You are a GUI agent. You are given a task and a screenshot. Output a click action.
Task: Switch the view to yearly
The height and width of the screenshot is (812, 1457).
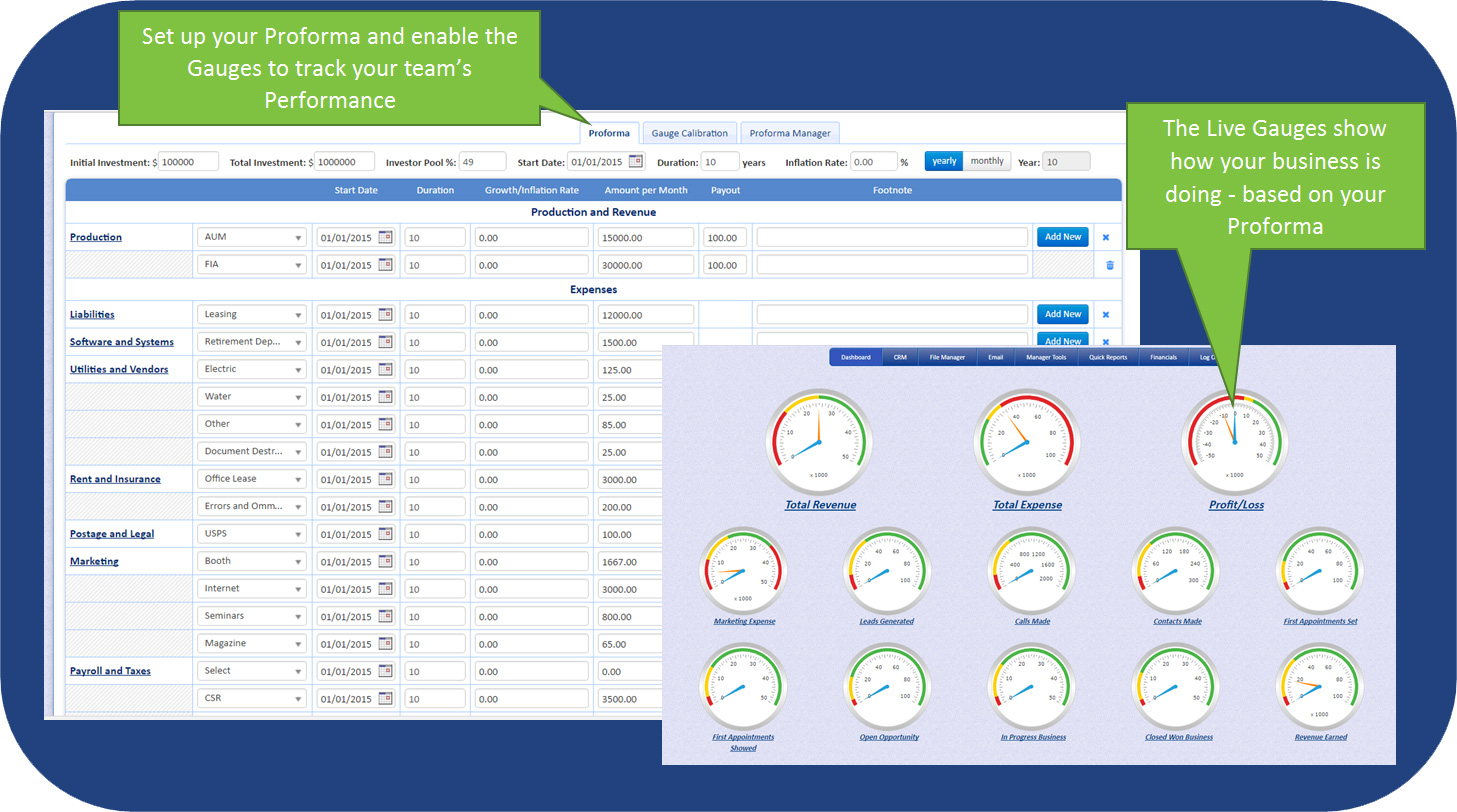click(x=944, y=161)
